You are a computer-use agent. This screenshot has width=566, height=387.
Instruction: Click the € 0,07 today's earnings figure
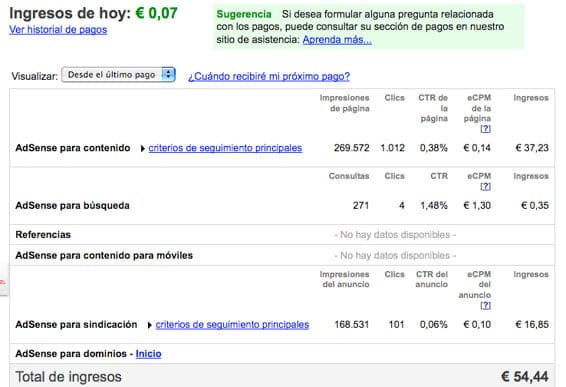[x=156, y=13]
